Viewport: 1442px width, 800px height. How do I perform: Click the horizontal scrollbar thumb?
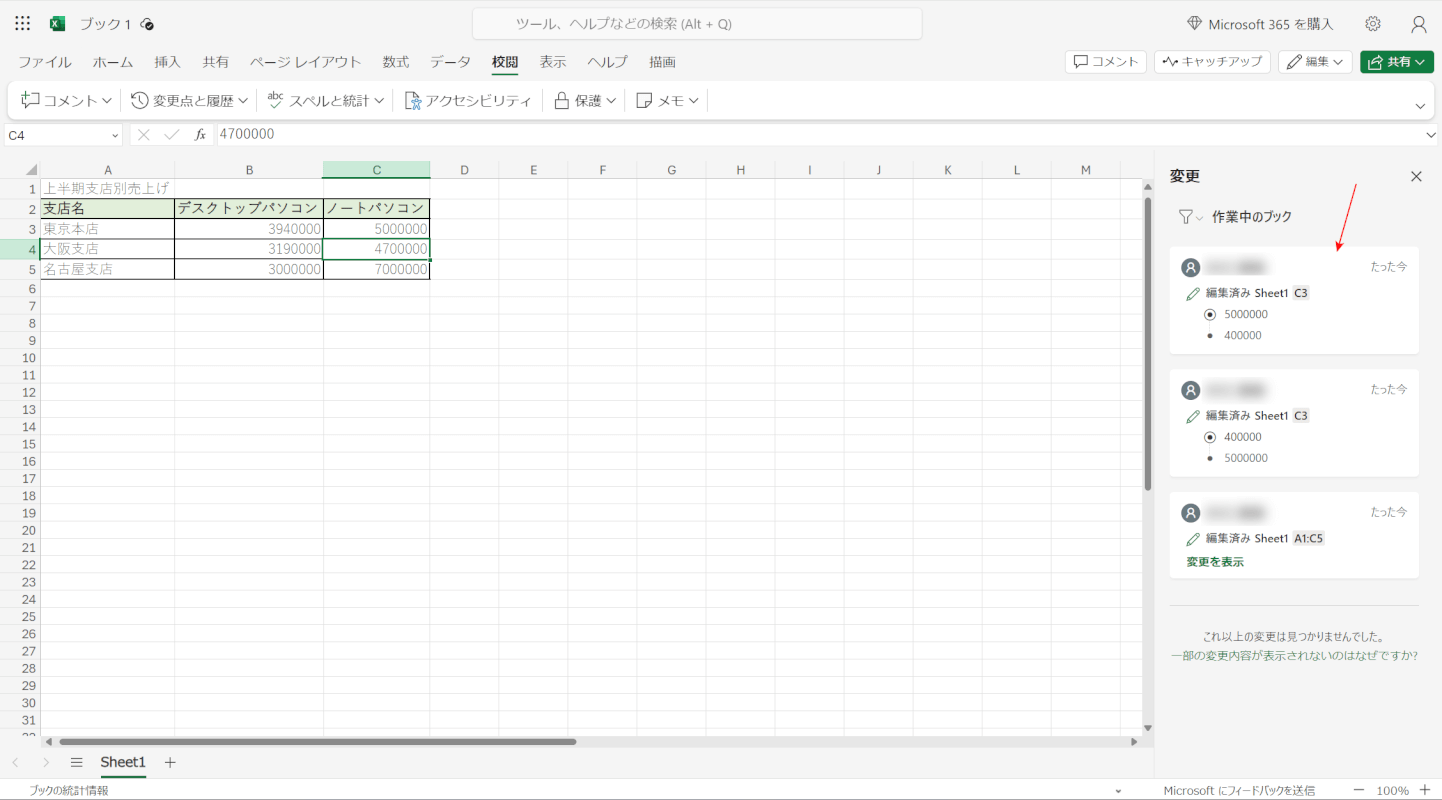[318, 742]
